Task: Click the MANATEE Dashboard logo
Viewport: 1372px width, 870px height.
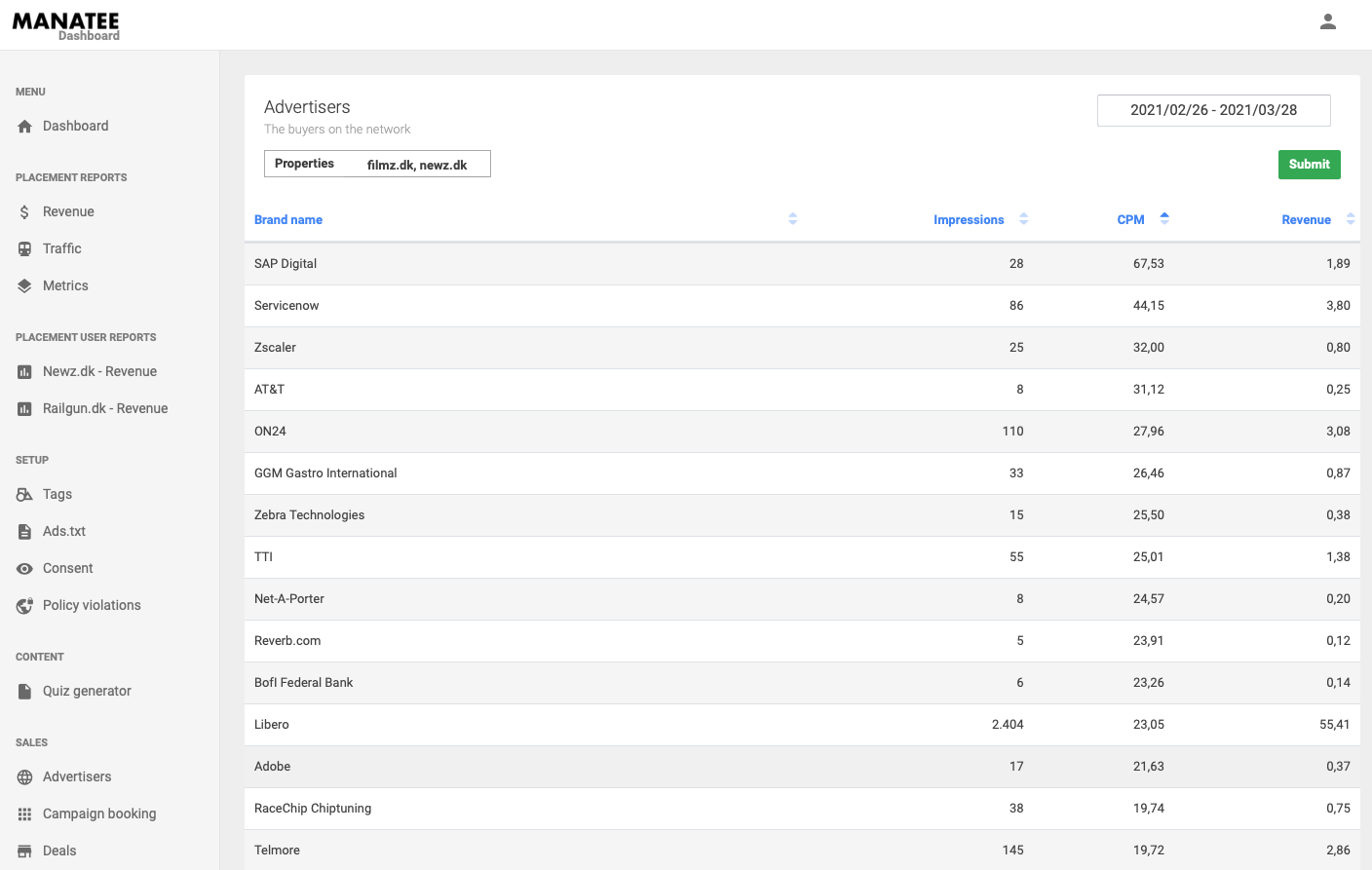Action: [x=66, y=26]
